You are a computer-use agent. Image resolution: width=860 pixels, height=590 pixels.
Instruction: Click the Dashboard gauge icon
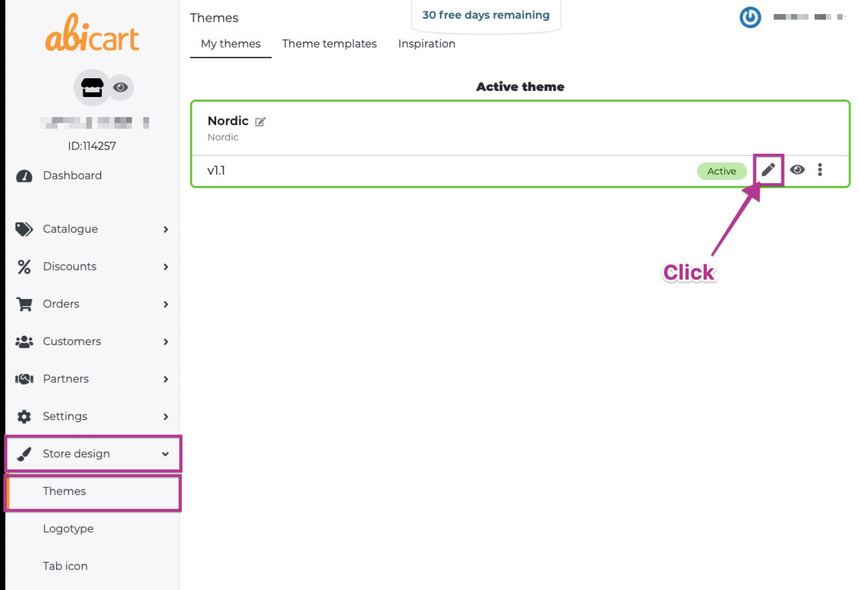point(24,176)
